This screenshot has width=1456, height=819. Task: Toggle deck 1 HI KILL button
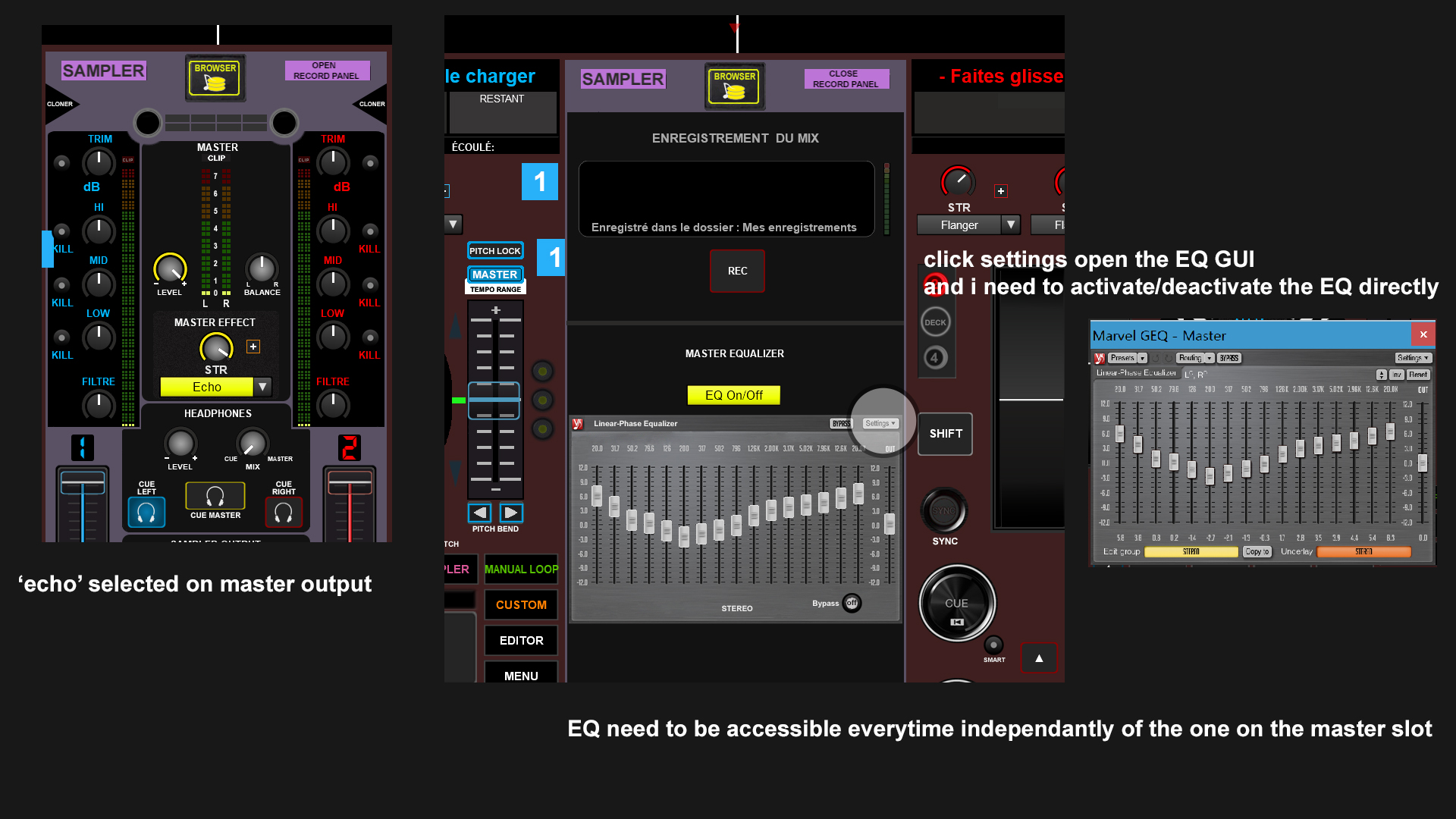(62, 231)
